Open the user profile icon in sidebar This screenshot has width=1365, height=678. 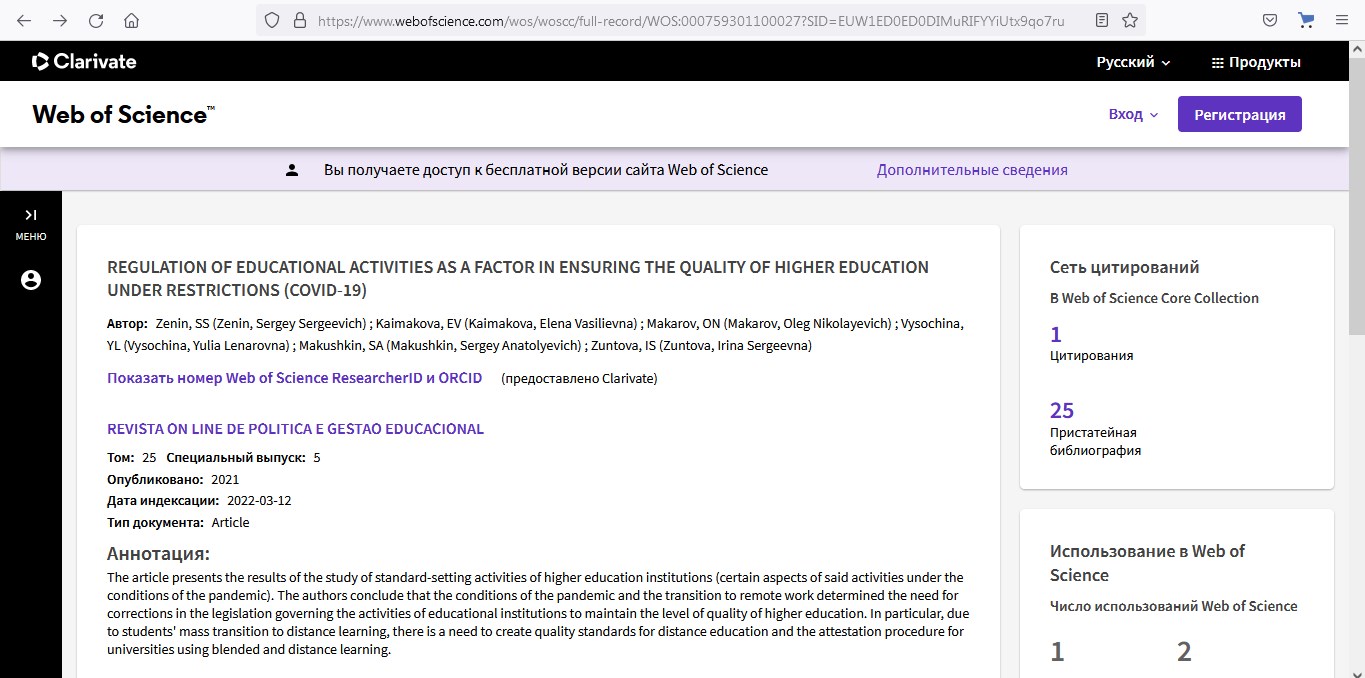(x=31, y=280)
